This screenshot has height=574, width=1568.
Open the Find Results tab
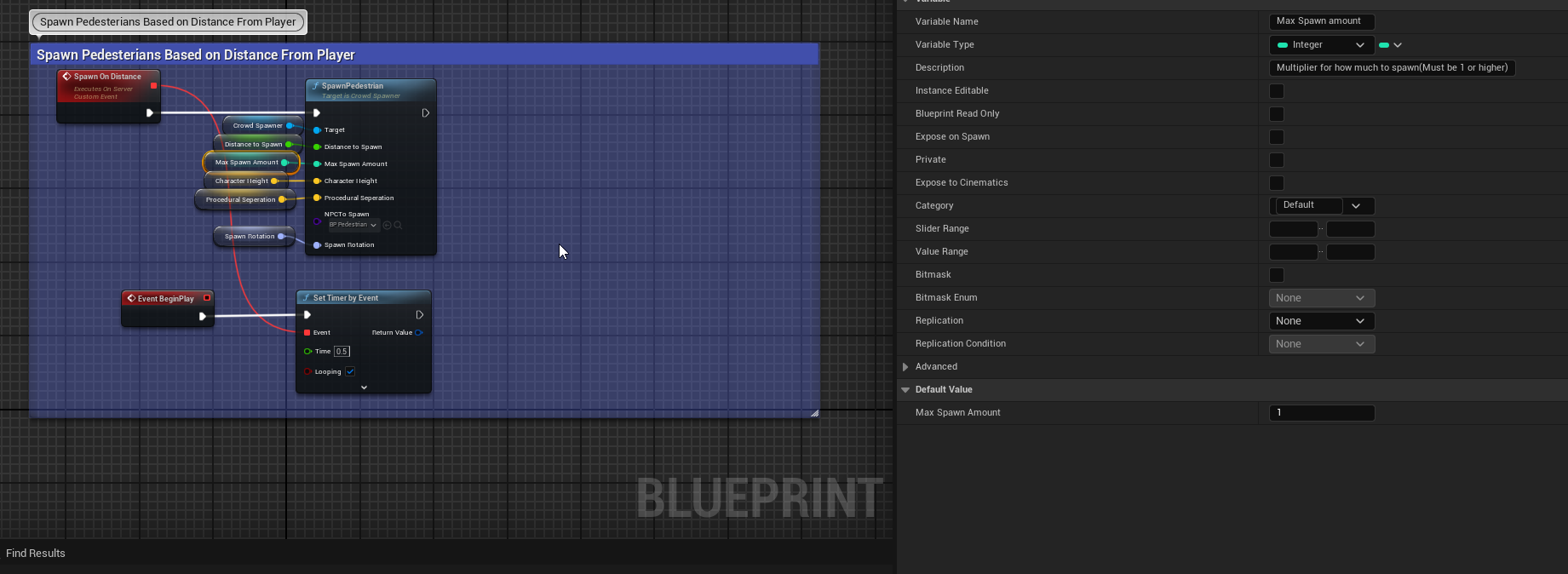[x=36, y=554]
